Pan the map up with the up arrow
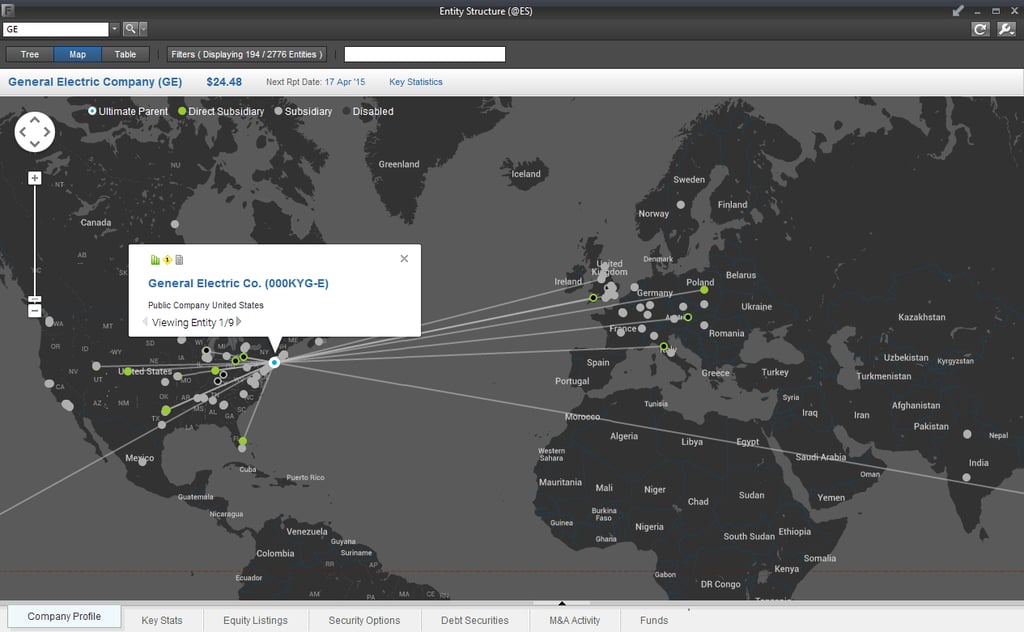This screenshot has height=632, width=1024. 35,119
